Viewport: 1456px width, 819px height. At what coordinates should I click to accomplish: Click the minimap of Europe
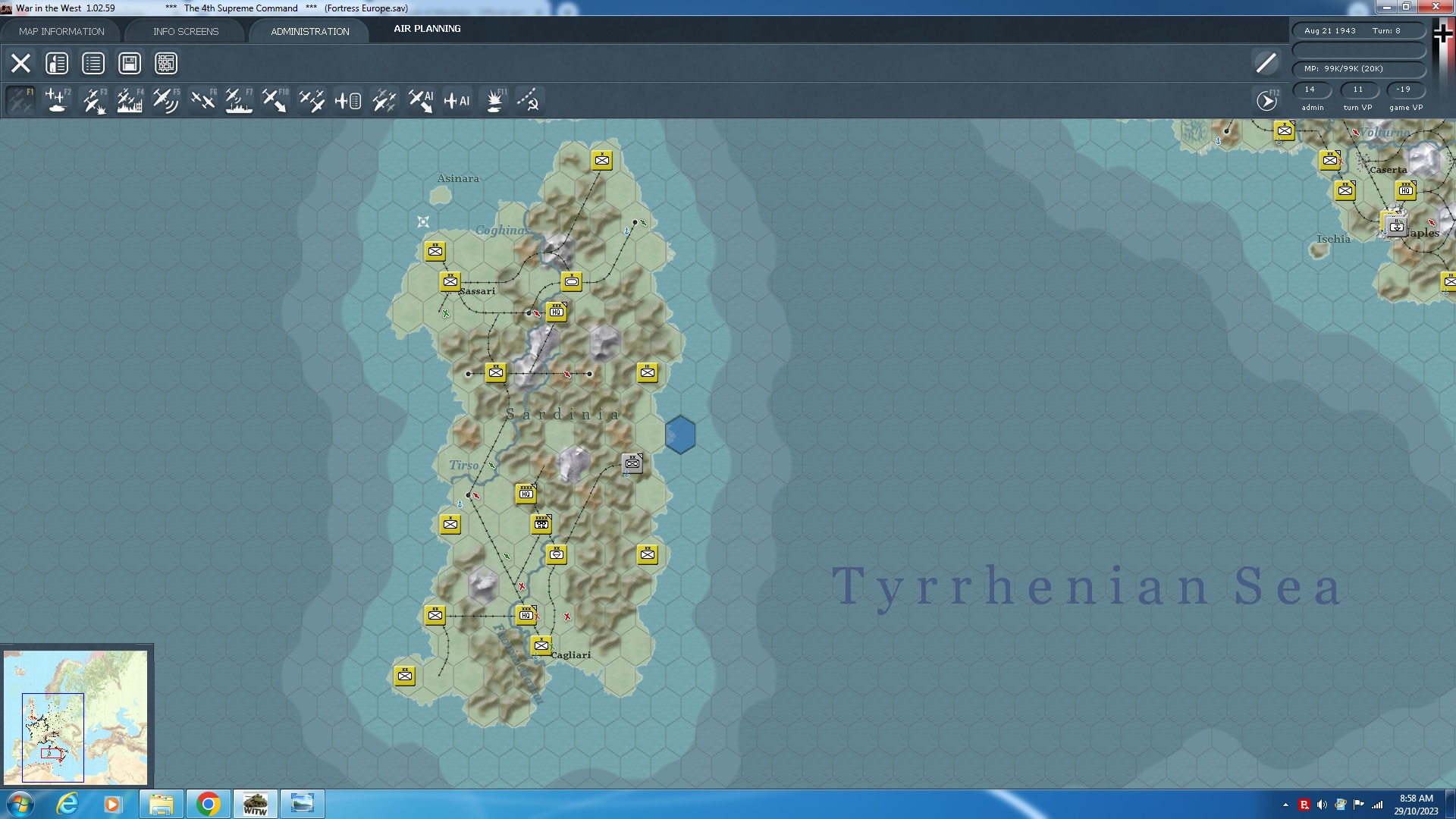[76, 717]
